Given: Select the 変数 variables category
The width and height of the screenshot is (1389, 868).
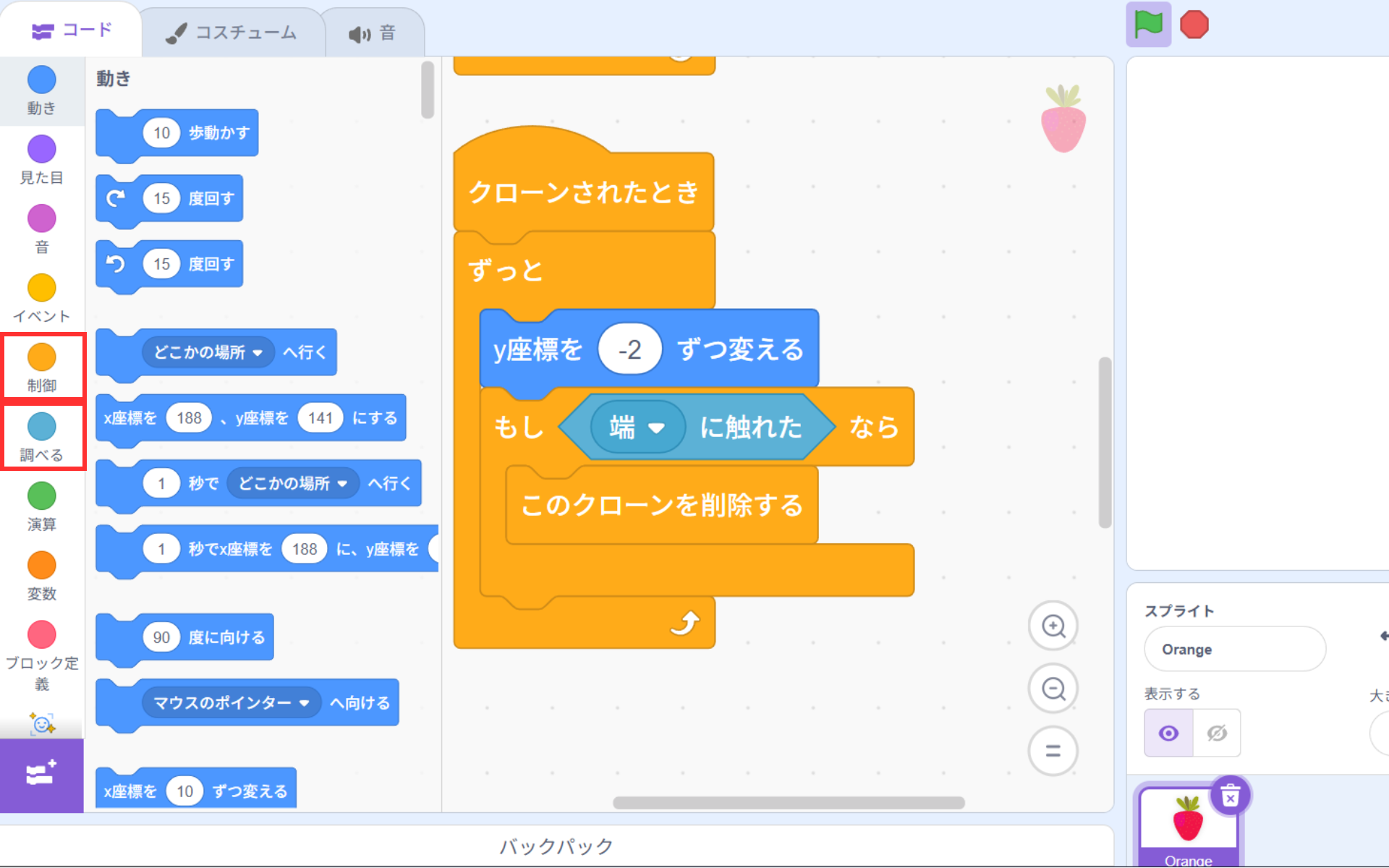Looking at the screenshot, I should pos(42,576).
